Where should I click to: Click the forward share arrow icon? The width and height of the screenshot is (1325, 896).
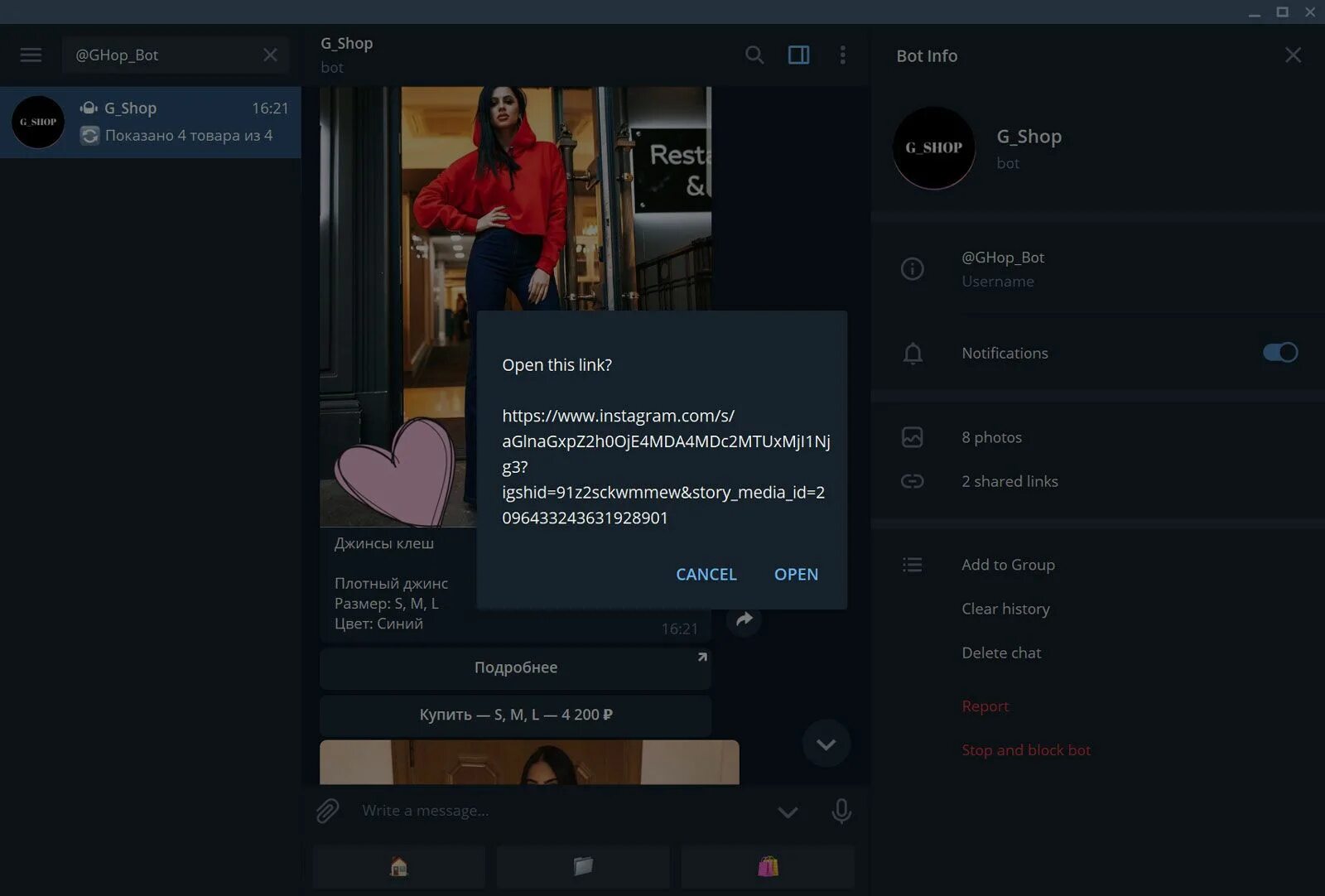click(x=744, y=619)
